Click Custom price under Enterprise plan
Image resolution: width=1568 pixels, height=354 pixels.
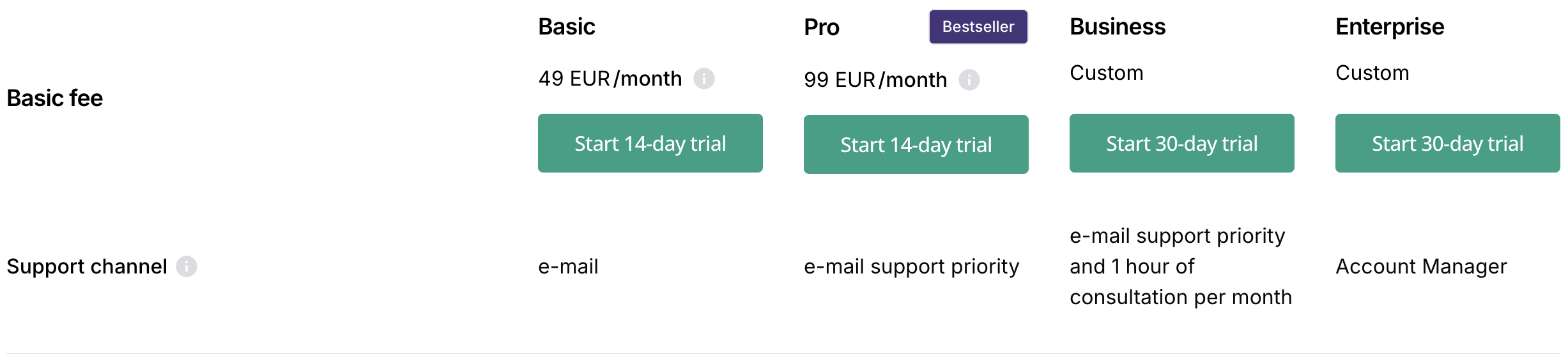[1372, 73]
